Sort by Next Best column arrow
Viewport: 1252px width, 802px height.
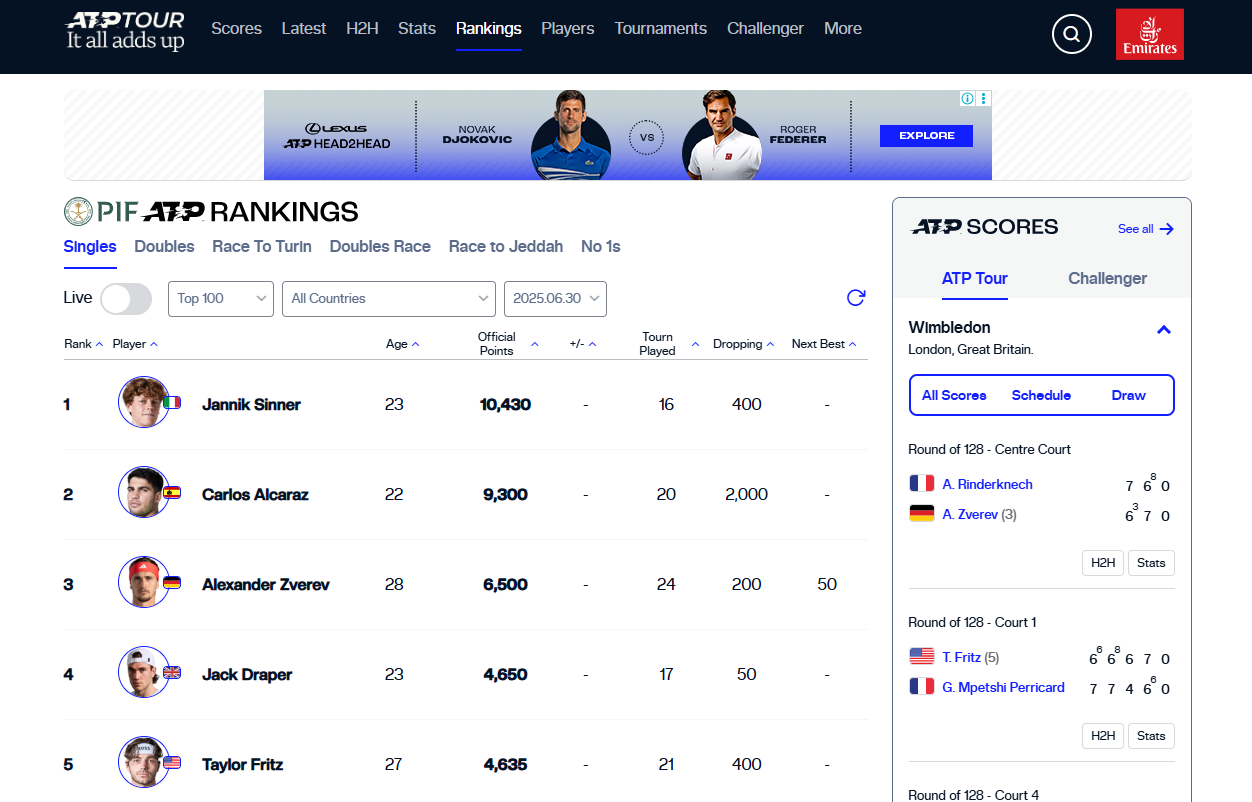click(x=853, y=344)
